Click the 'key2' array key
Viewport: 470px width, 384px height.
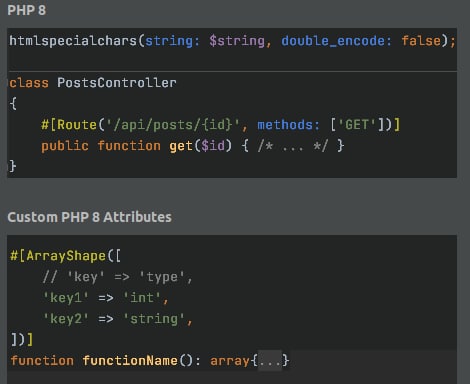click(66, 319)
